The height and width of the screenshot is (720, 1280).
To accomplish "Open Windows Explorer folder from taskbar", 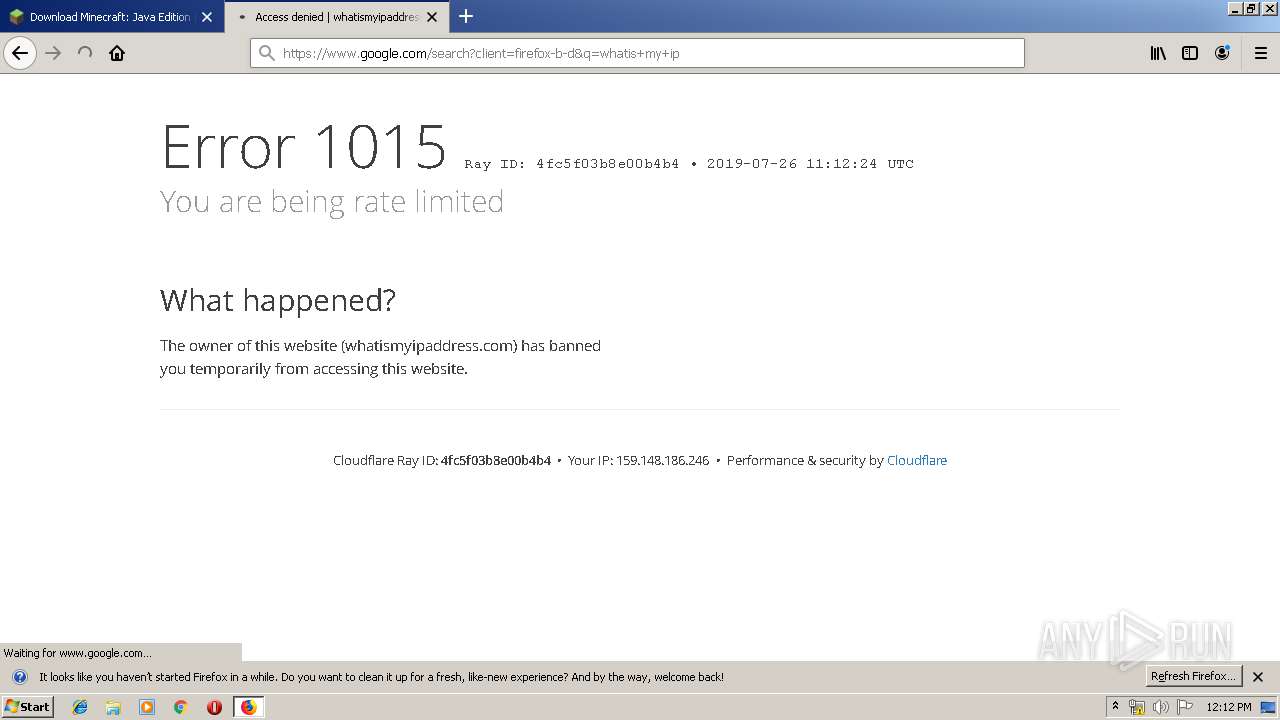I will click(x=113, y=707).
